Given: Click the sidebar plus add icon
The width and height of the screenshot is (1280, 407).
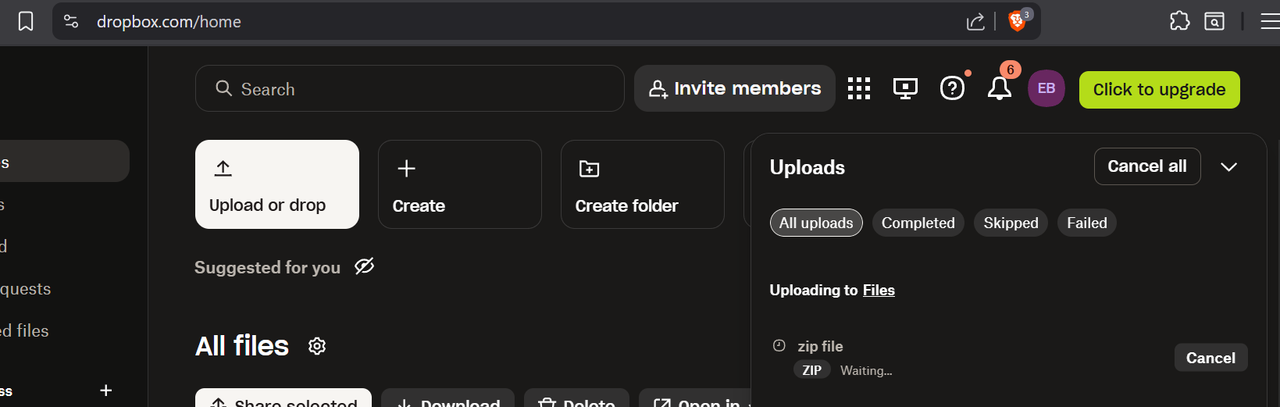Looking at the screenshot, I should coord(106,390).
